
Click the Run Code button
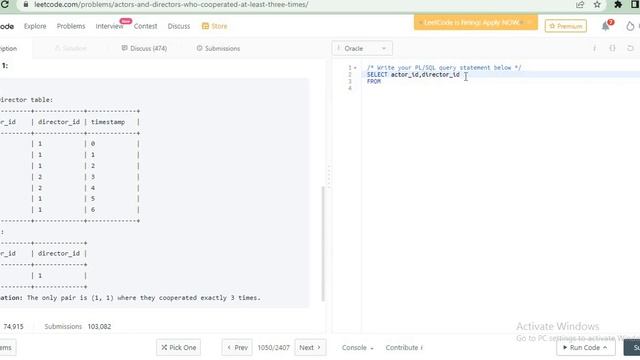[x=586, y=347]
